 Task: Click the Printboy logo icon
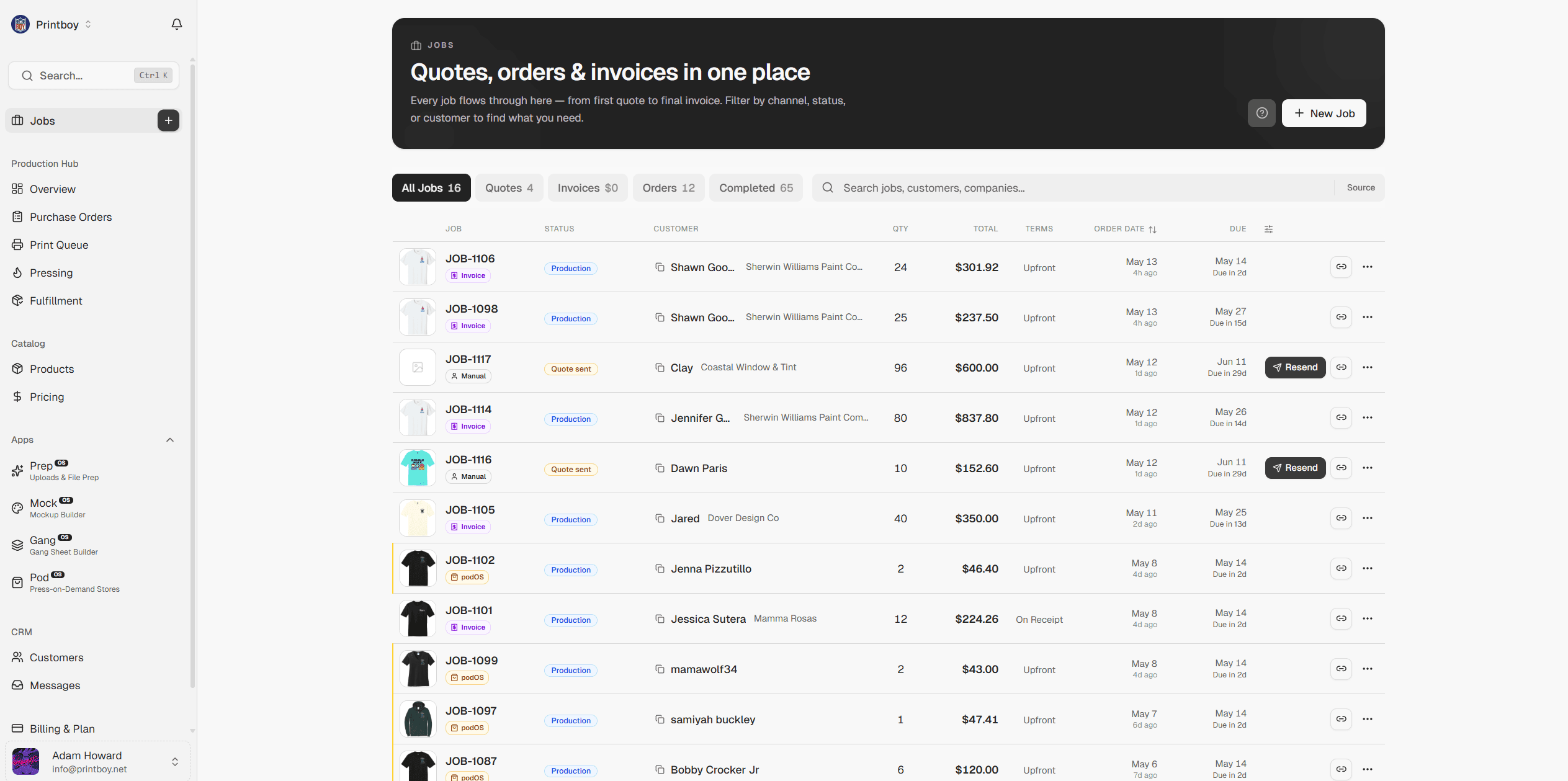(x=20, y=24)
